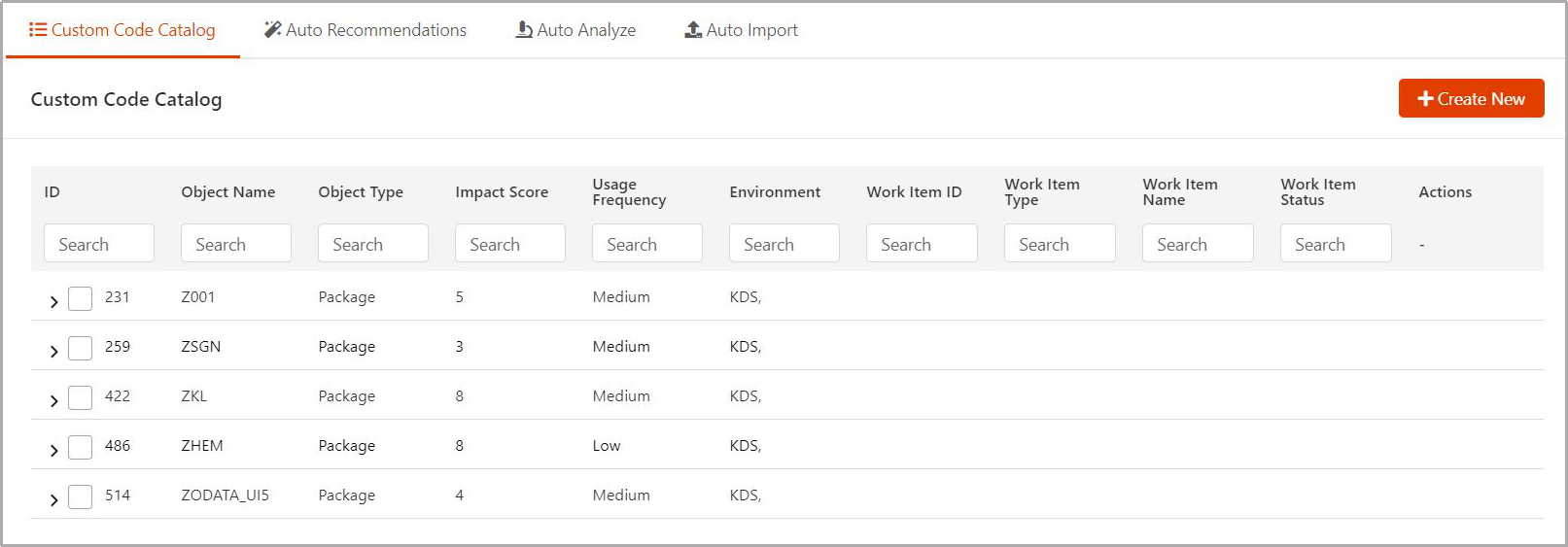The image size is (1568, 547).
Task: Click the Low usage frequency cell
Action: coord(607,446)
